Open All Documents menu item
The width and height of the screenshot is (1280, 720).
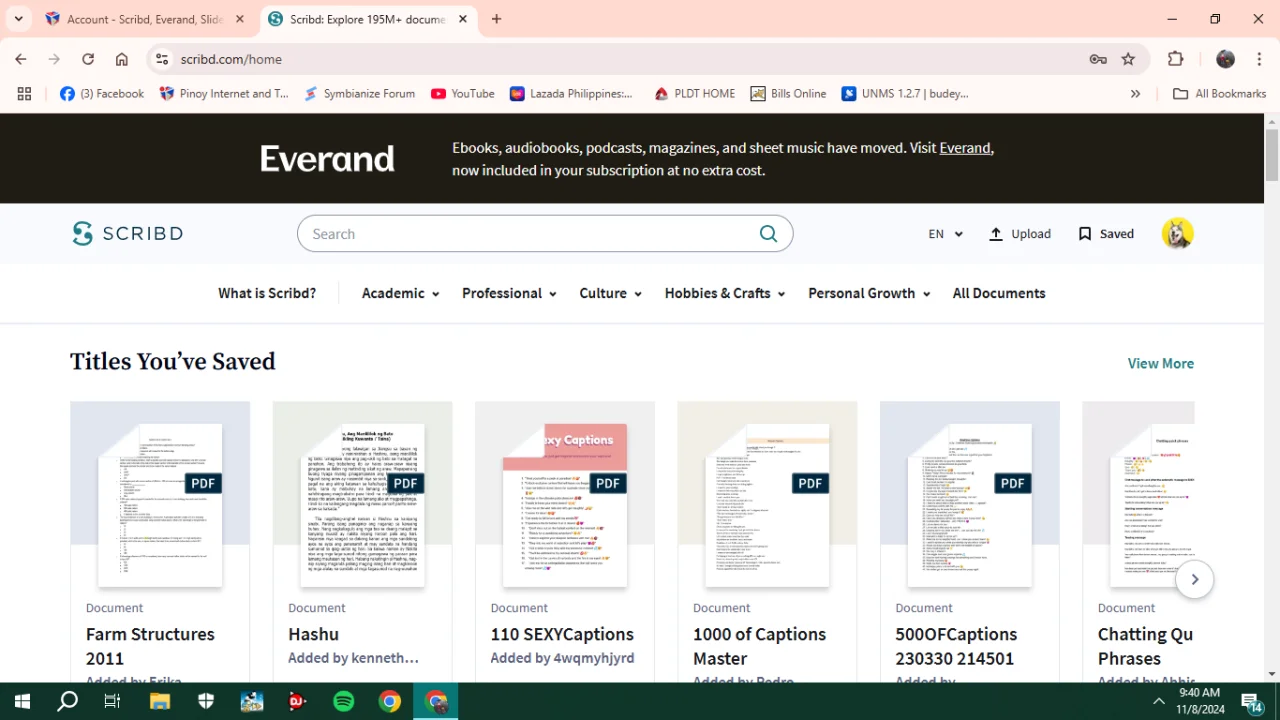[x=999, y=293]
